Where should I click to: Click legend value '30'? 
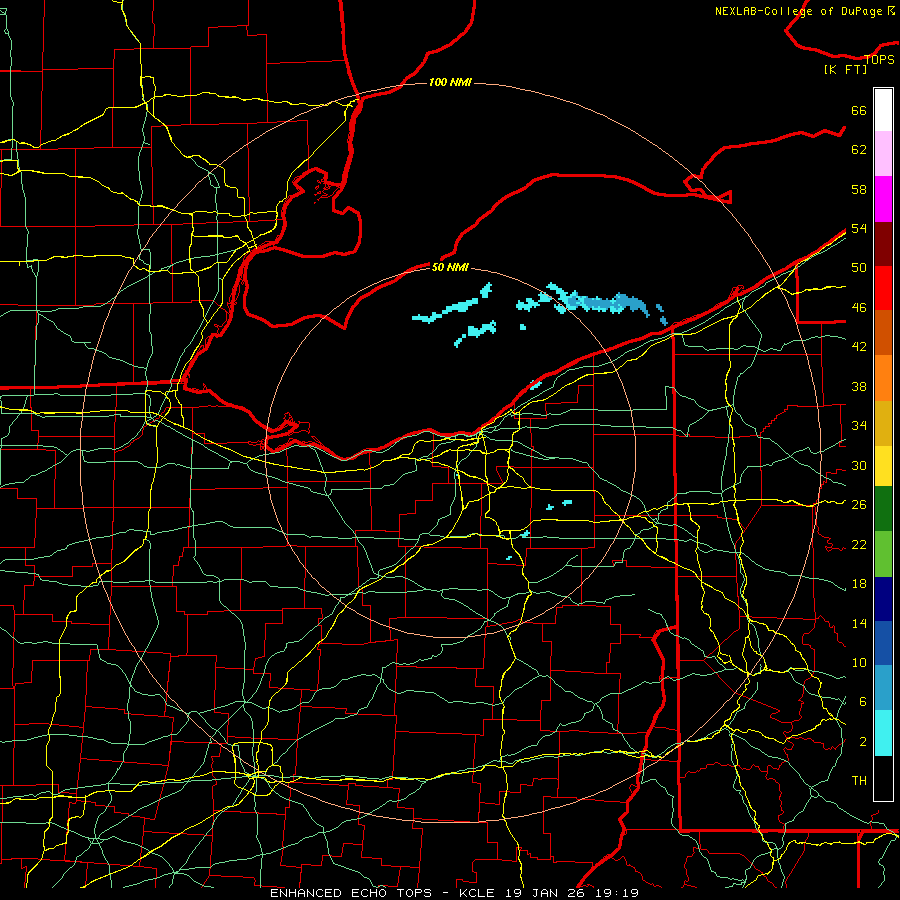(x=859, y=465)
